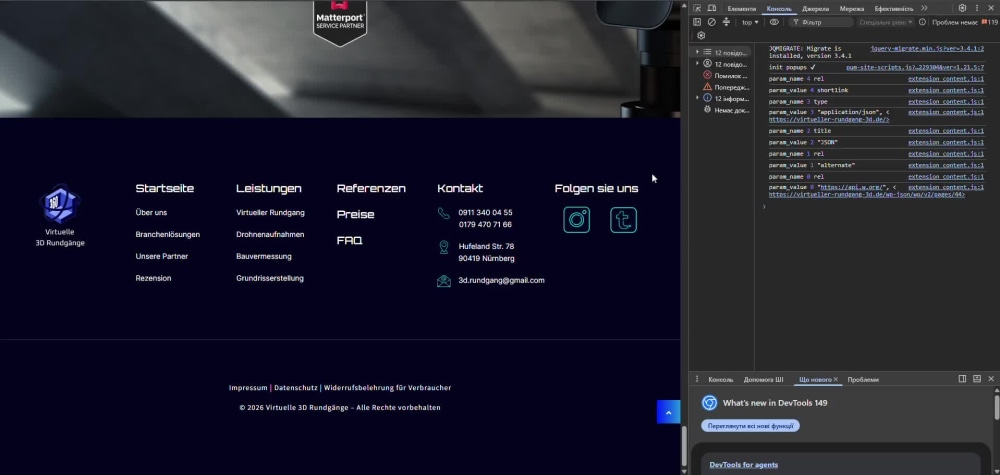Expand the 12 повідо… list-icon row arrow
This screenshot has height=475, width=1000.
(x=697, y=52)
